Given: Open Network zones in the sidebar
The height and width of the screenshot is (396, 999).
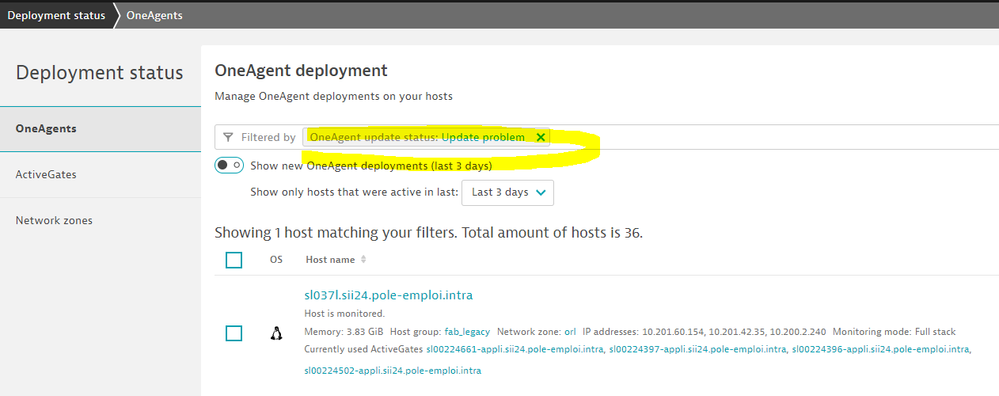Looking at the screenshot, I should pyautogui.click(x=101, y=220).
